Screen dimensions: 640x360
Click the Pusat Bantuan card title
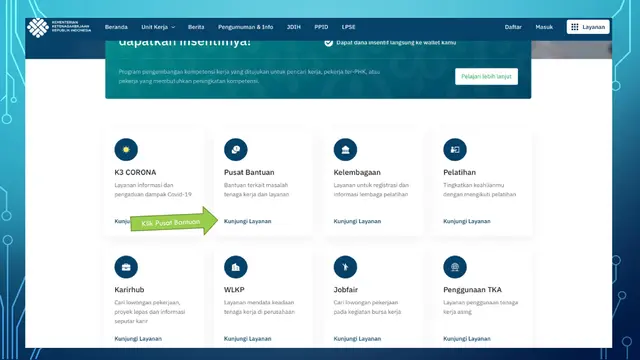pos(249,172)
